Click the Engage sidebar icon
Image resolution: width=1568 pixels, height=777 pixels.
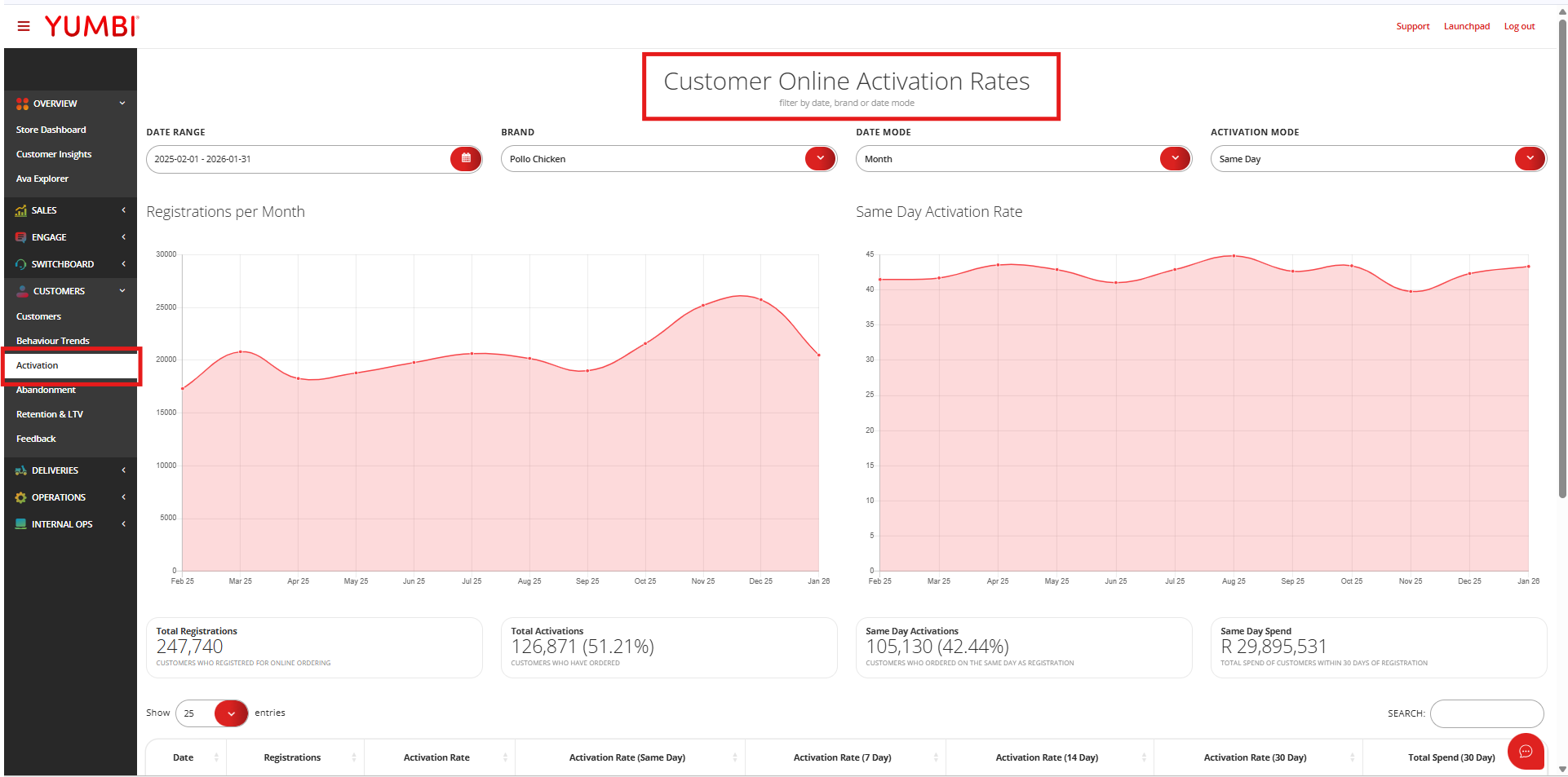pyautogui.click(x=21, y=237)
